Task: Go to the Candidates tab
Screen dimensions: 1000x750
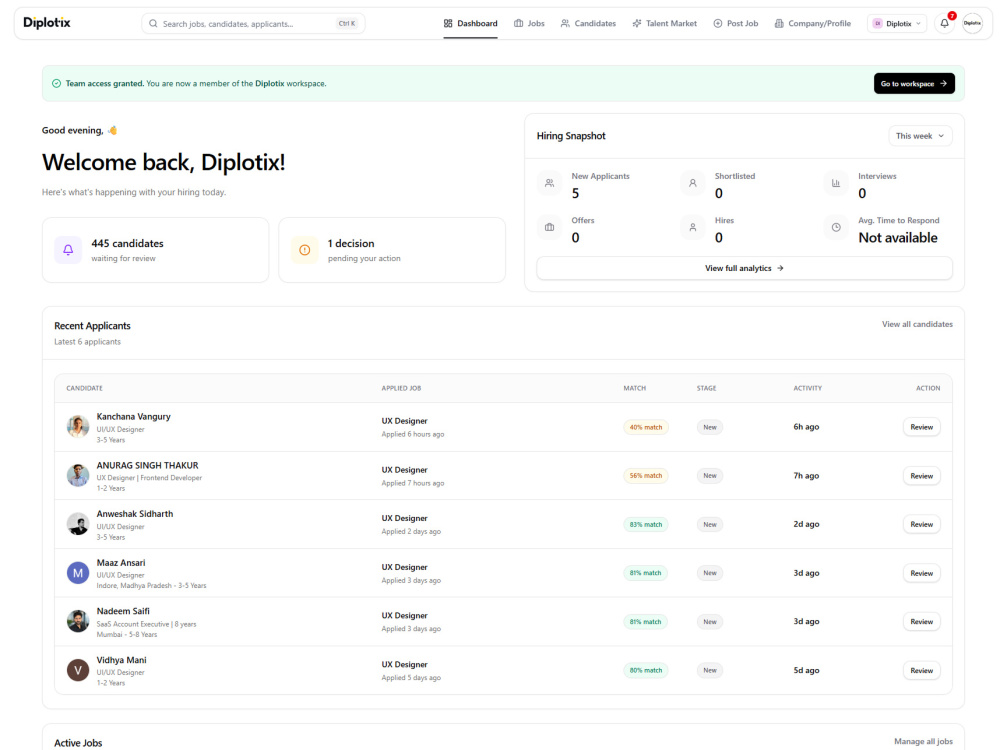Action: (x=588, y=24)
